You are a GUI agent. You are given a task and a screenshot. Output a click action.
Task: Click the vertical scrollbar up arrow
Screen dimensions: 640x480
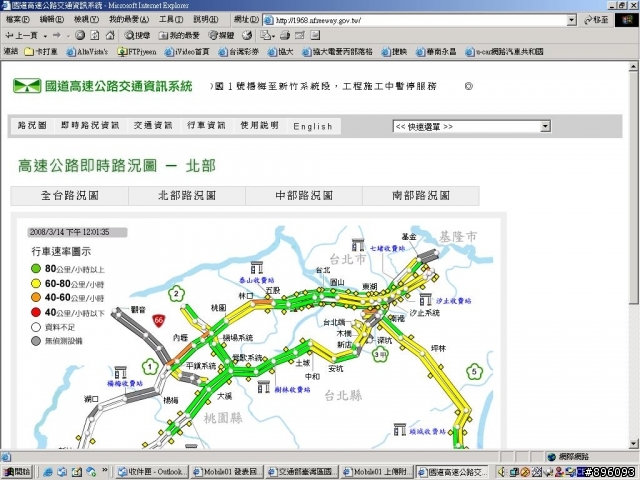pos(633,66)
